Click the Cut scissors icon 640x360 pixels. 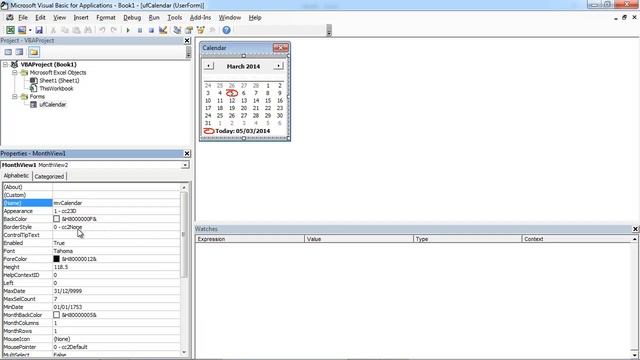click(53, 30)
